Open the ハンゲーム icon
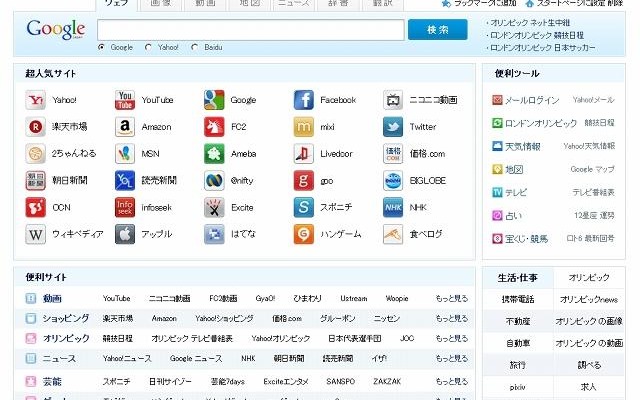640x400 pixels. [304, 234]
